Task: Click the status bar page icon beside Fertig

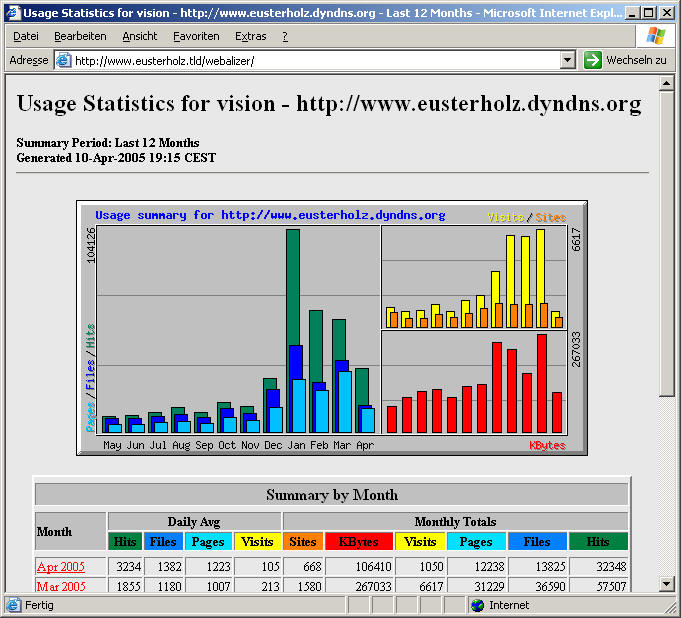Action: pyautogui.click(x=14, y=605)
